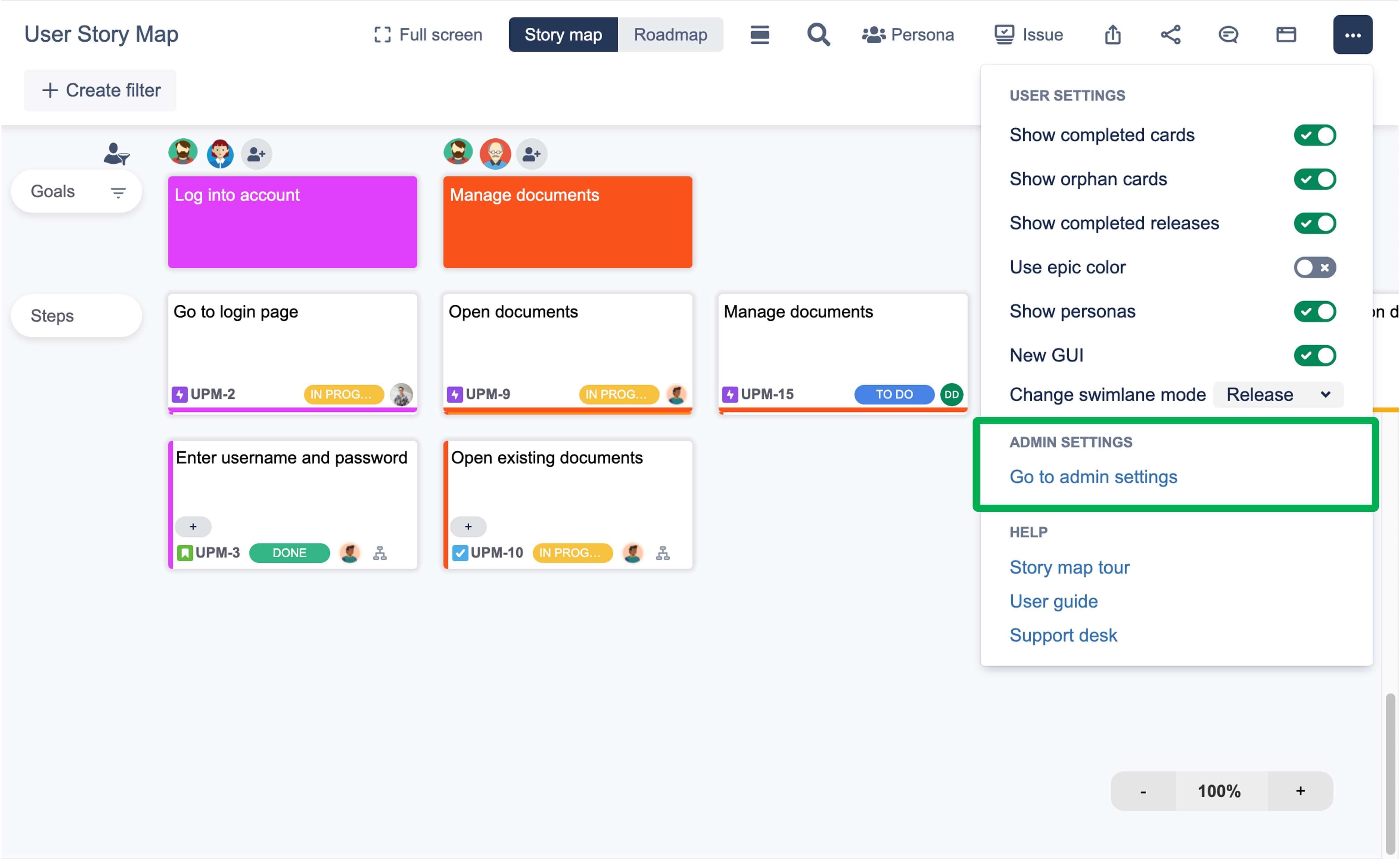Click the horizontal bars view icon
Image resolution: width=1400 pixels, height=859 pixels.
(x=760, y=35)
